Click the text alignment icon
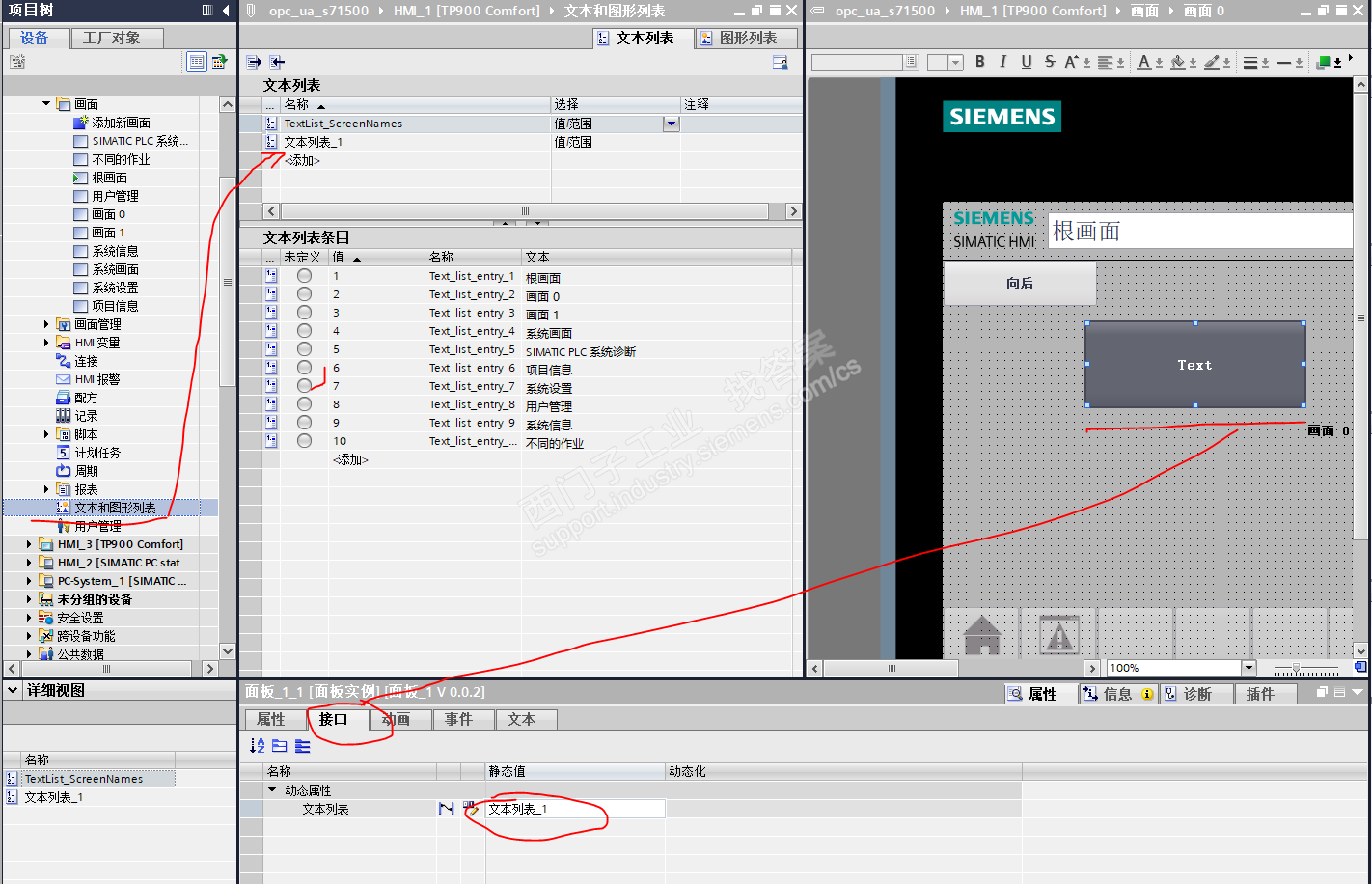This screenshot has width=1372, height=884. click(1106, 62)
